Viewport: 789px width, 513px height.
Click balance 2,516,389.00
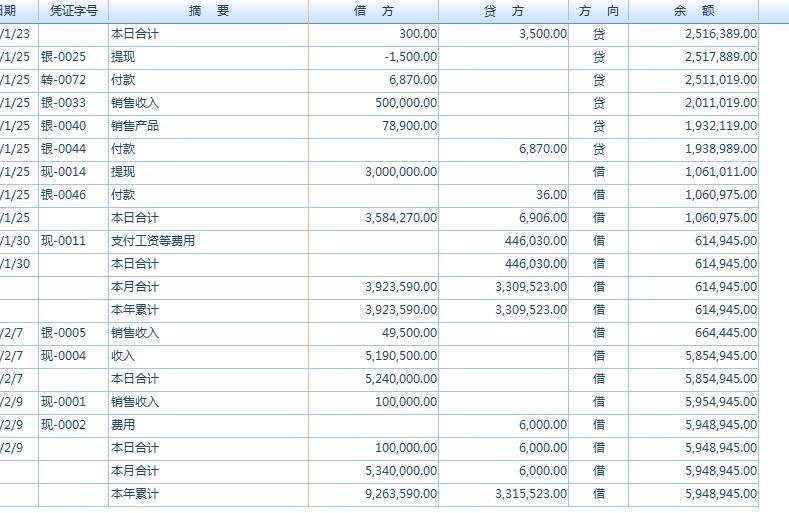pyautogui.click(x=721, y=34)
